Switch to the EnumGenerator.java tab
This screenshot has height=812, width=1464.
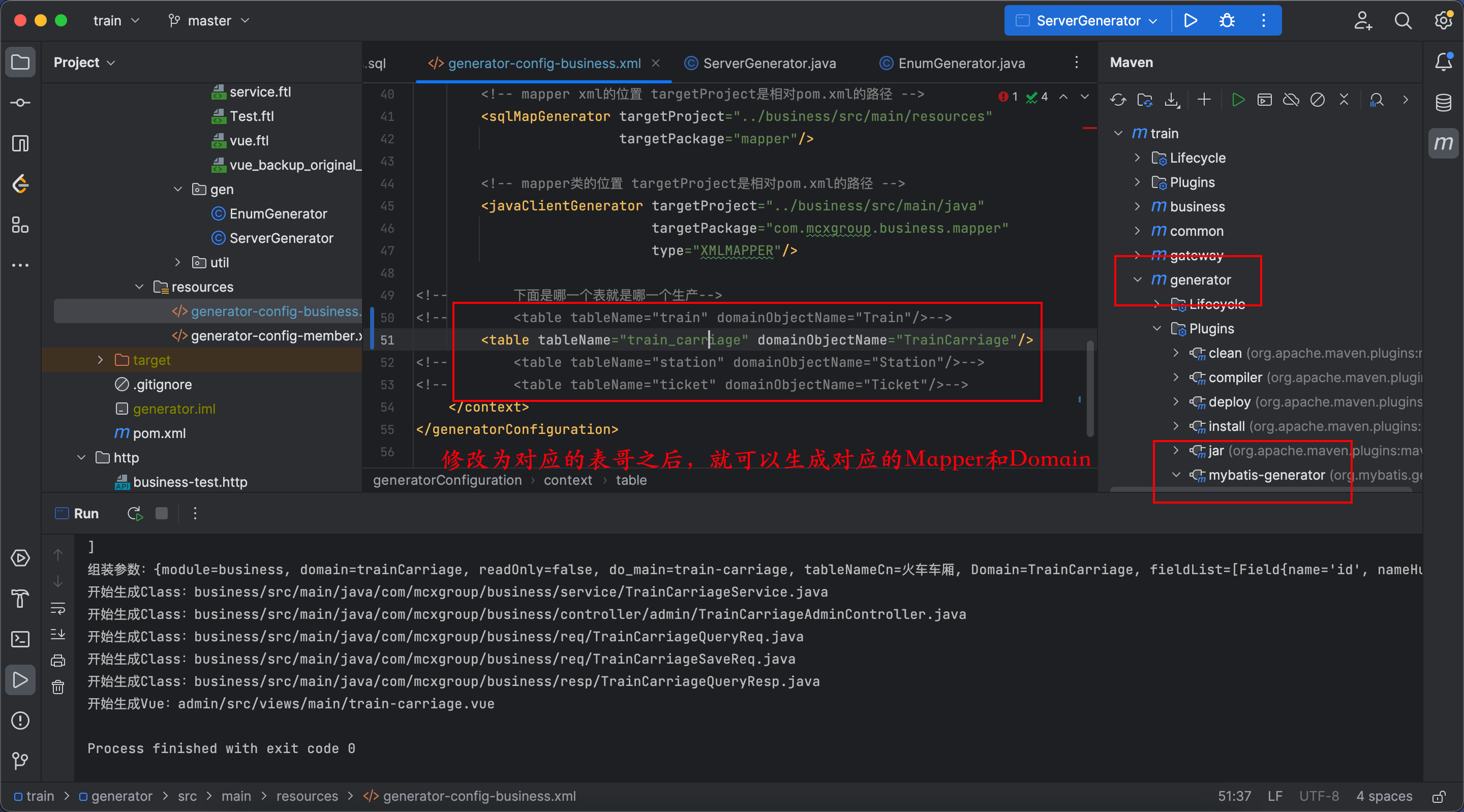coord(960,63)
